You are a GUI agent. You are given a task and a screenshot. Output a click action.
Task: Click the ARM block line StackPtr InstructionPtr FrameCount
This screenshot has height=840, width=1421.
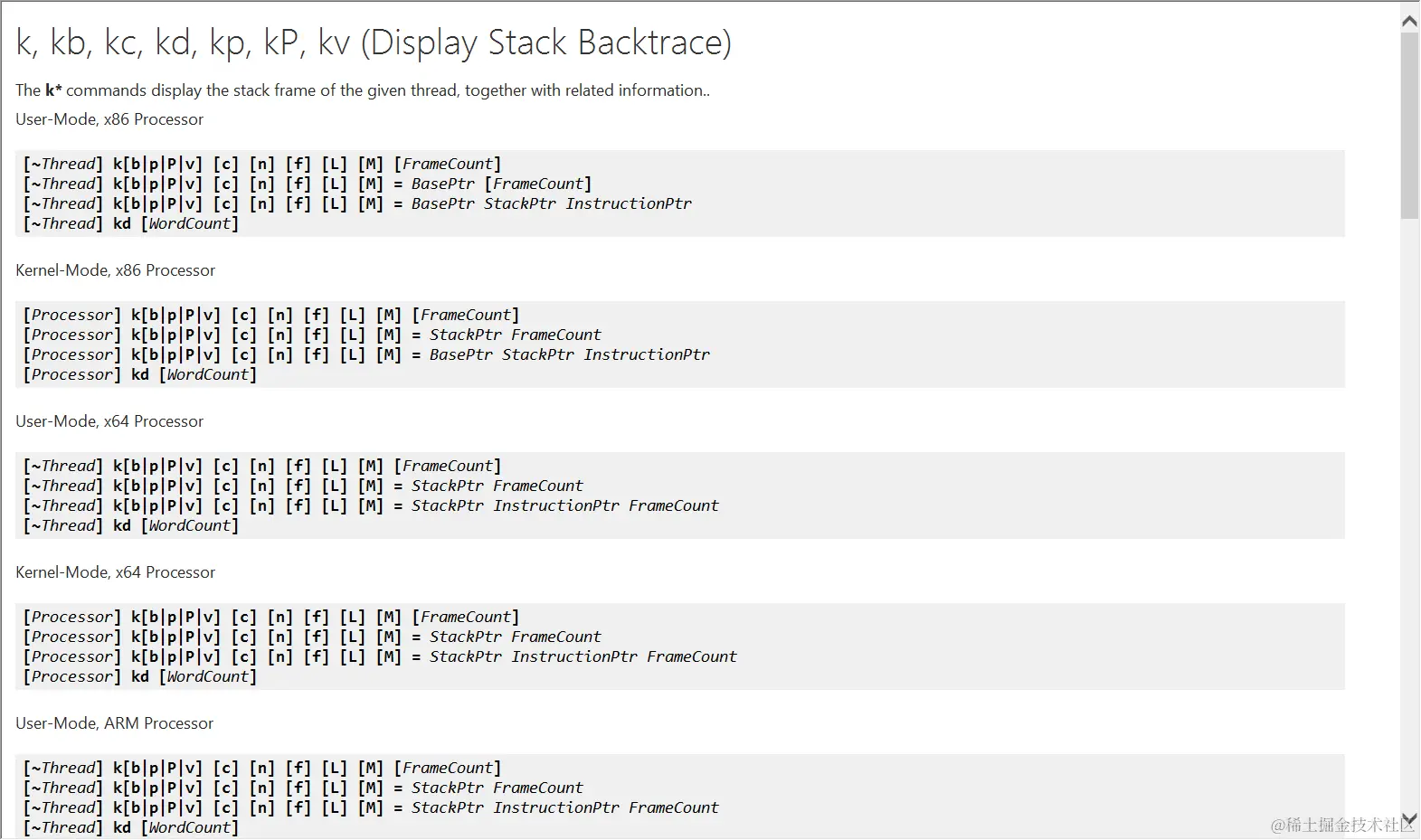(x=371, y=807)
